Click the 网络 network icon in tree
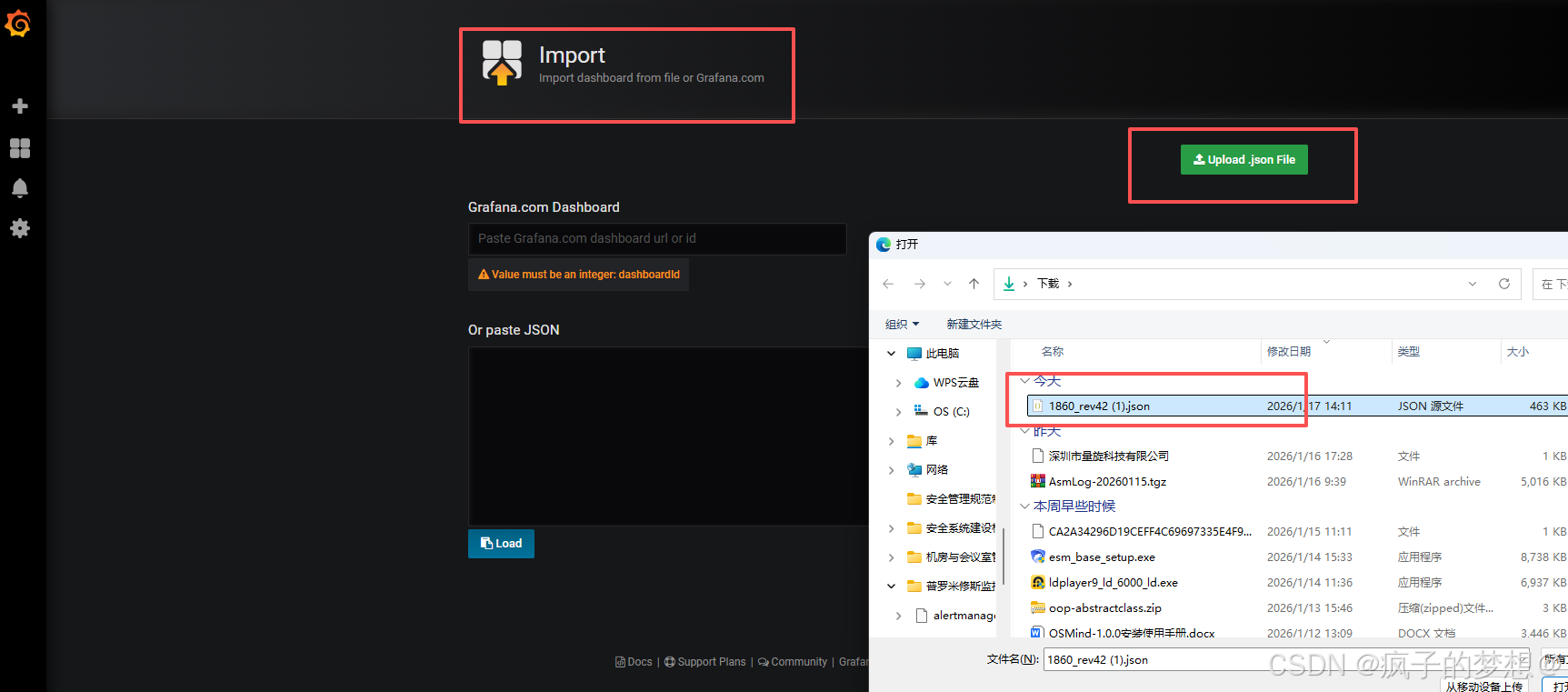This screenshot has height=692, width=1568. 914,470
